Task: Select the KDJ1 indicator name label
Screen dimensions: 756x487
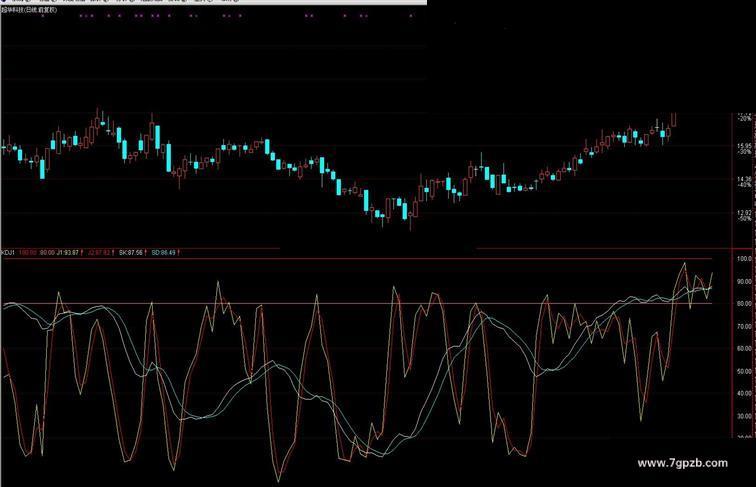Action: (x=8, y=253)
